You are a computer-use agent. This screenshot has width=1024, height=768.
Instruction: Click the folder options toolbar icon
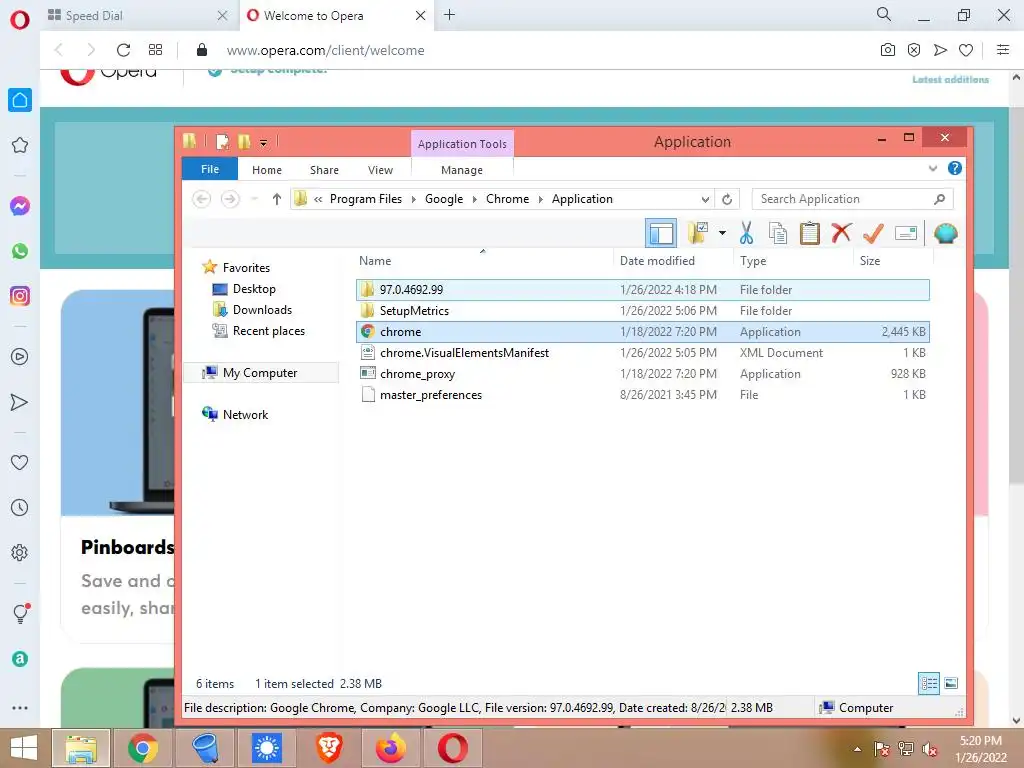click(x=698, y=233)
